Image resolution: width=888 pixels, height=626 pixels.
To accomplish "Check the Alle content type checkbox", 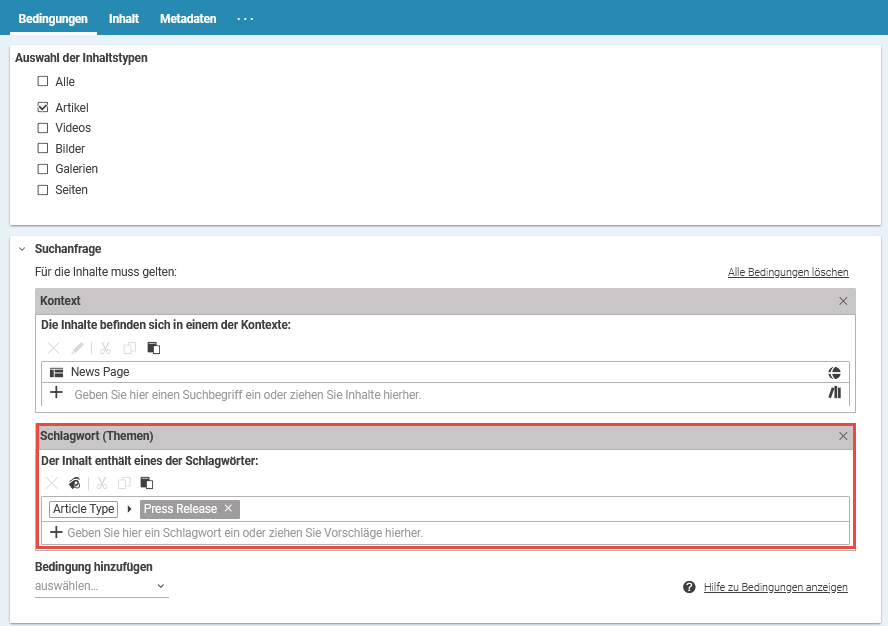I will pos(43,82).
